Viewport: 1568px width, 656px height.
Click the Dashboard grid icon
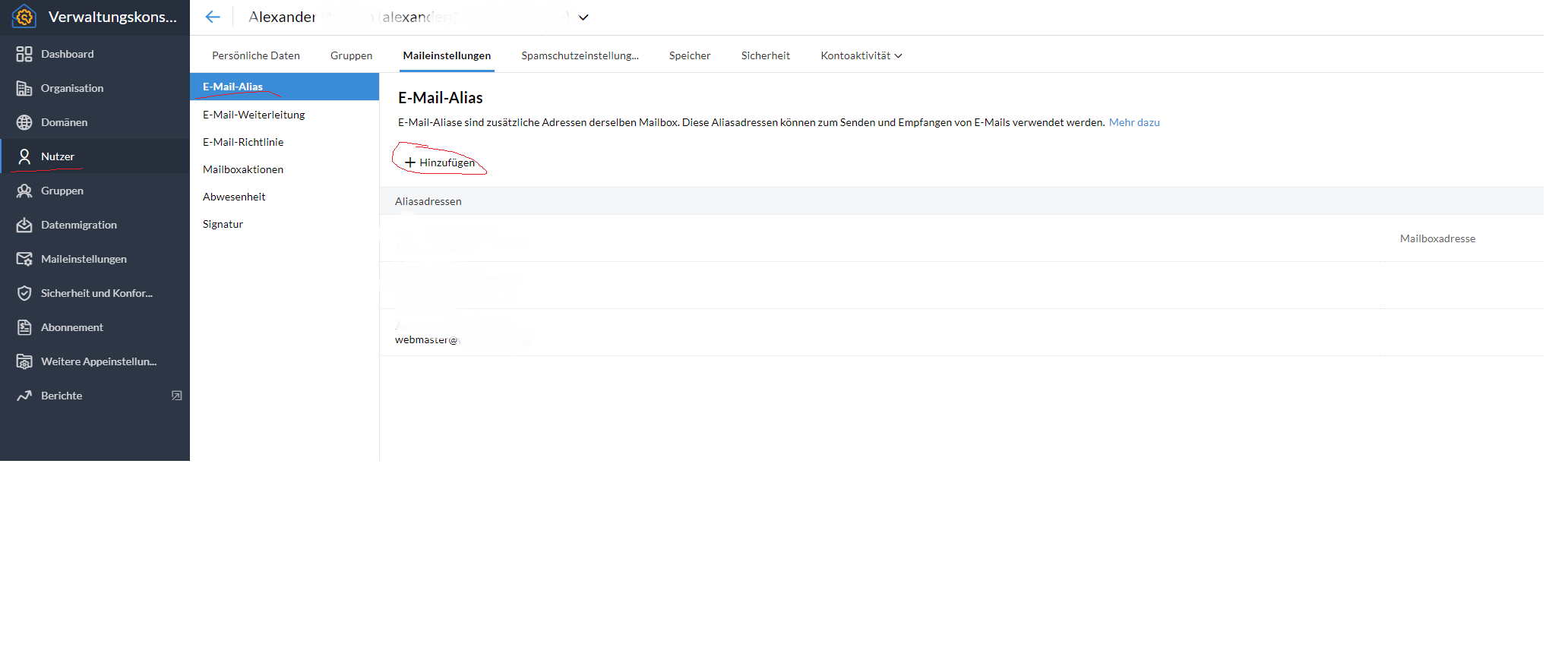24,54
